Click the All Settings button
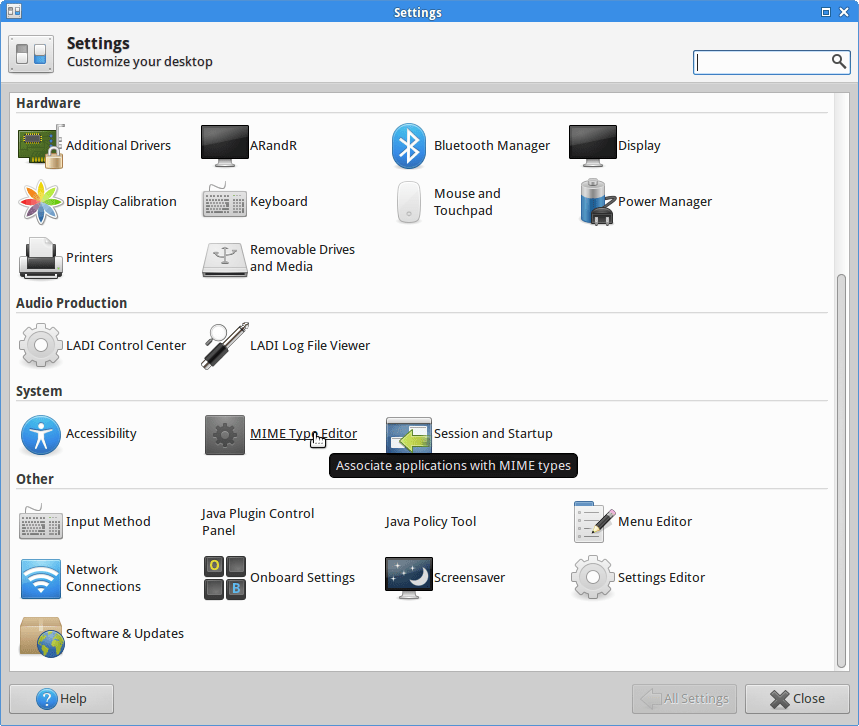 click(684, 699)
